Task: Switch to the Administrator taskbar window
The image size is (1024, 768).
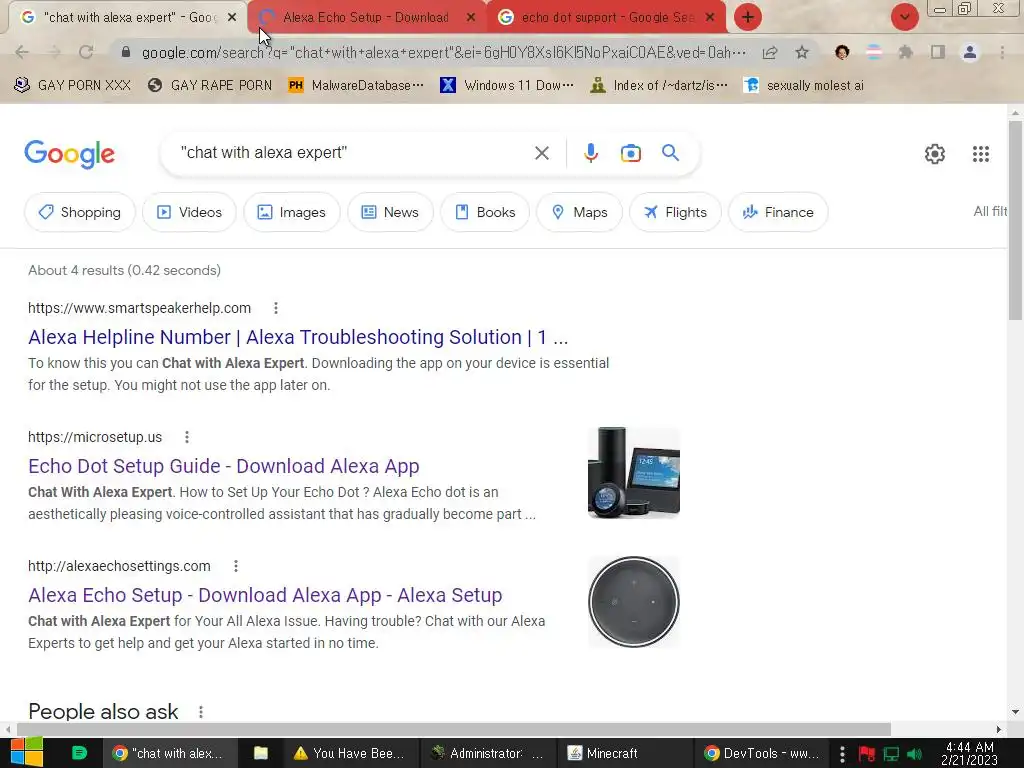Action: [487, 753]
